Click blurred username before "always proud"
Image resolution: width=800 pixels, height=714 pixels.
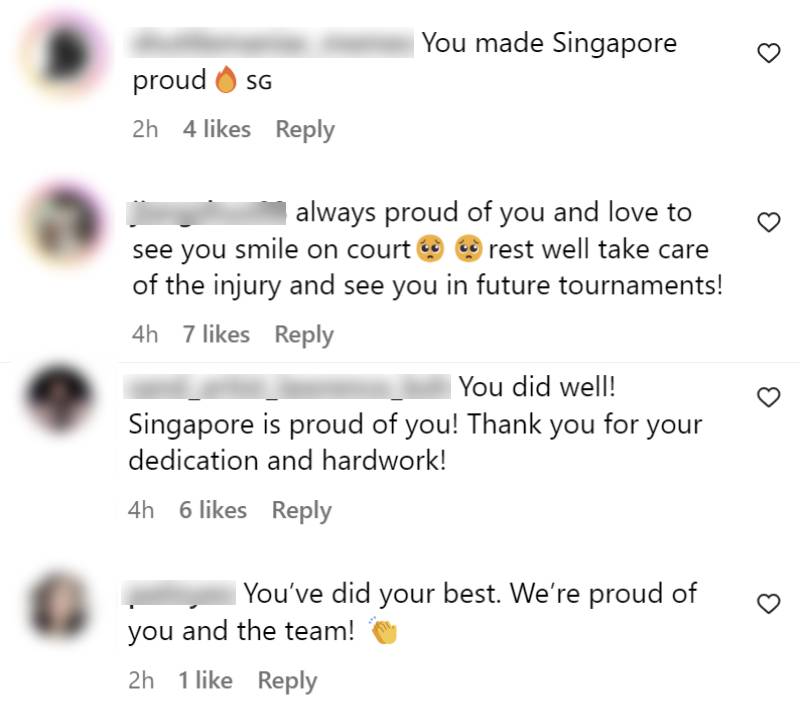coord(206,213)
